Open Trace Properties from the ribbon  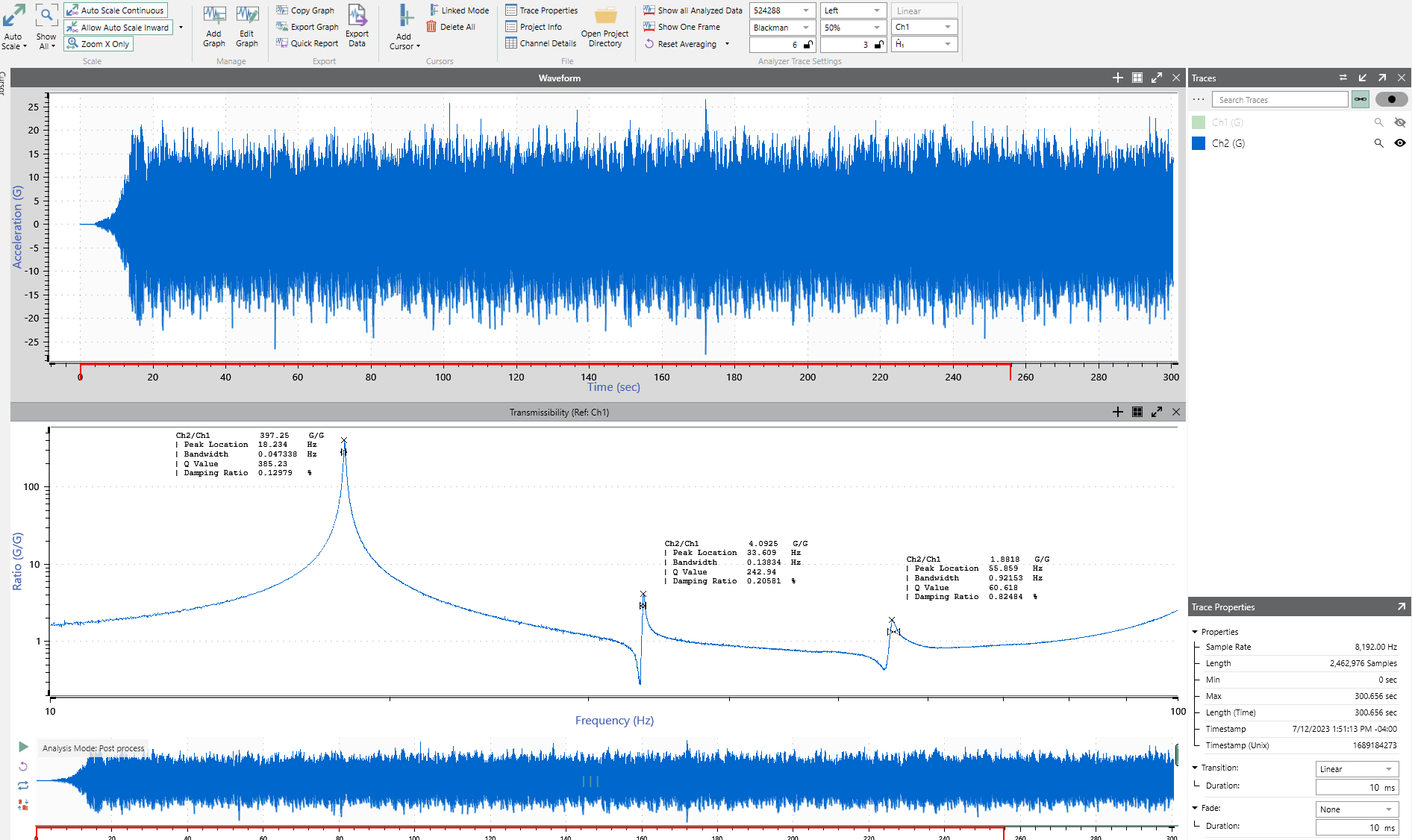click(542, 10)
